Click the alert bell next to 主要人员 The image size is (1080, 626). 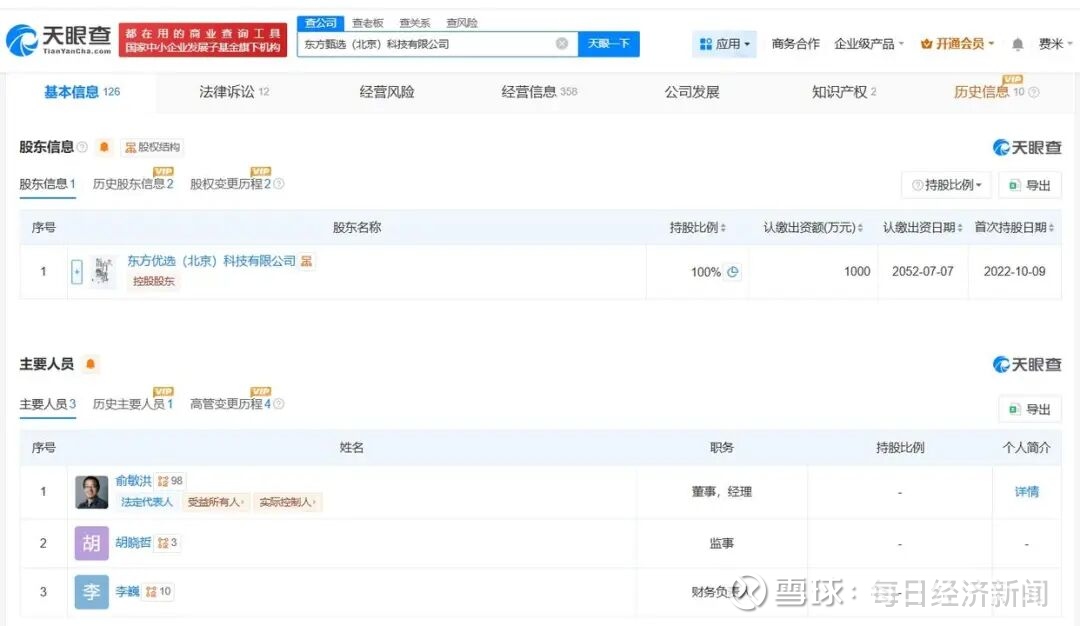coord(90,364)
